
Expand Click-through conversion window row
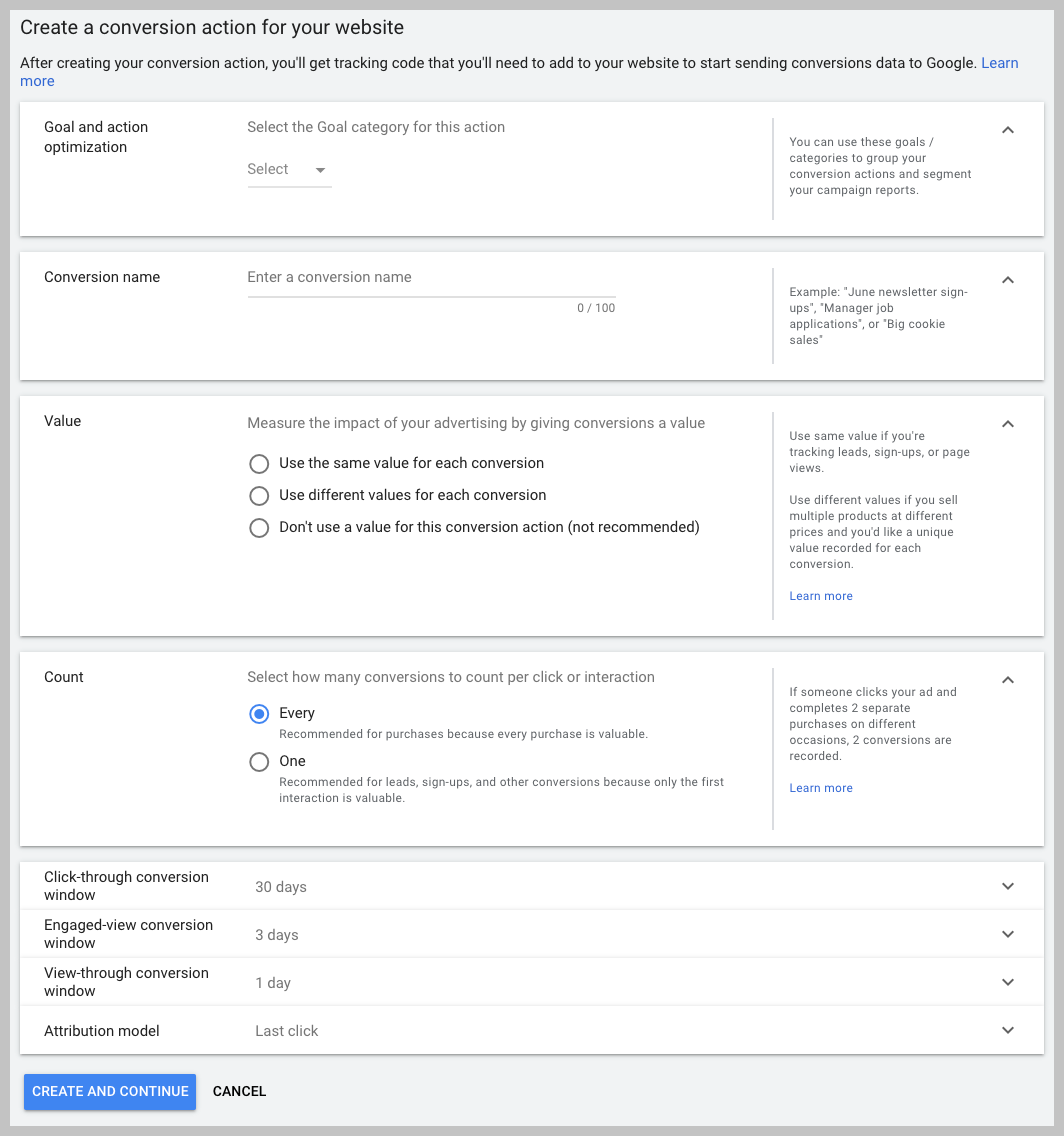click(x=1008, y=886)
